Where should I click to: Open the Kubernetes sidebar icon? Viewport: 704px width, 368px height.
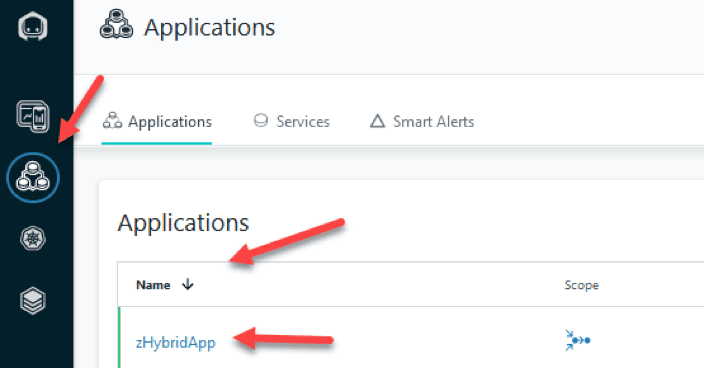click(x=33, y=238)
